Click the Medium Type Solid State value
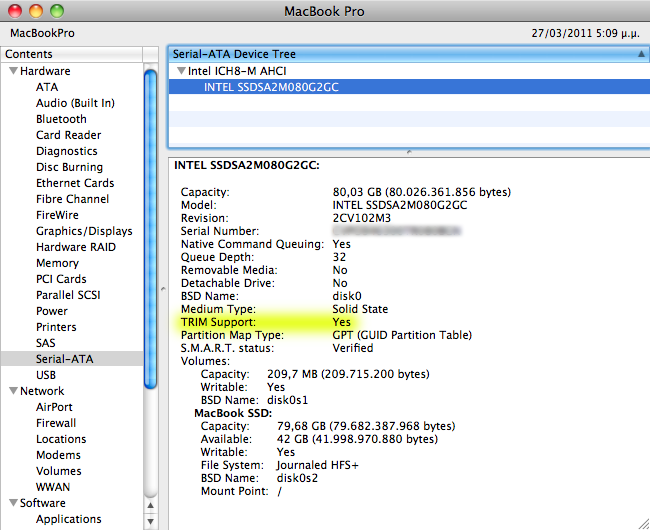The height and width of the screenshot is (530, 650). pos(360,309)
